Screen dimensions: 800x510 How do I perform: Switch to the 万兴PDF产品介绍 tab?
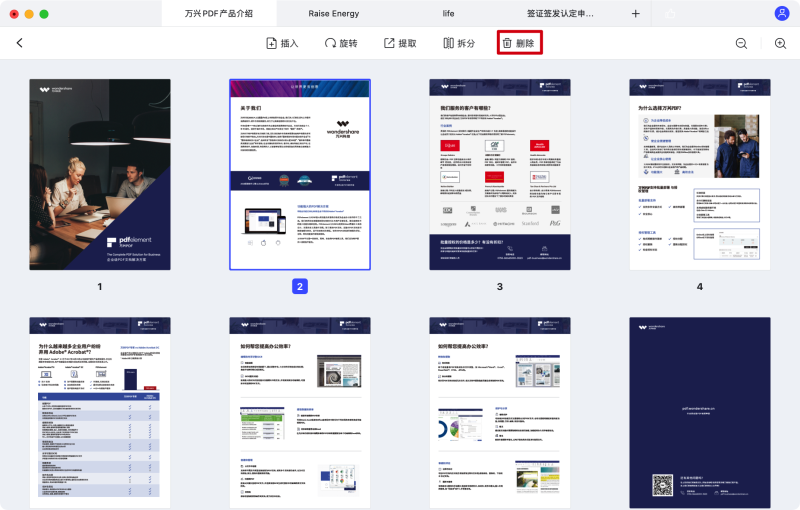217,14
